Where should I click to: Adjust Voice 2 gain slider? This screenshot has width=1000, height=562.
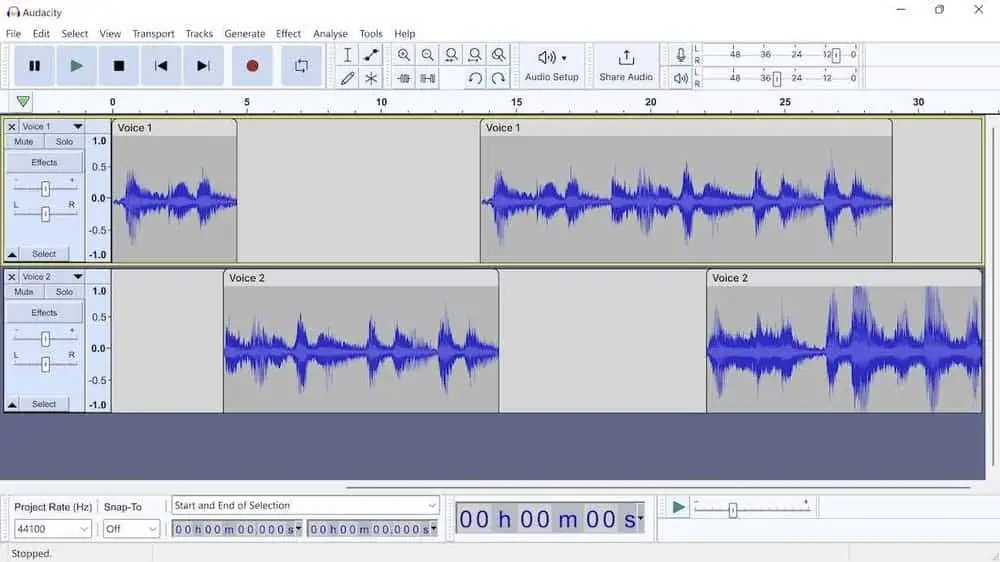(45, 339)
